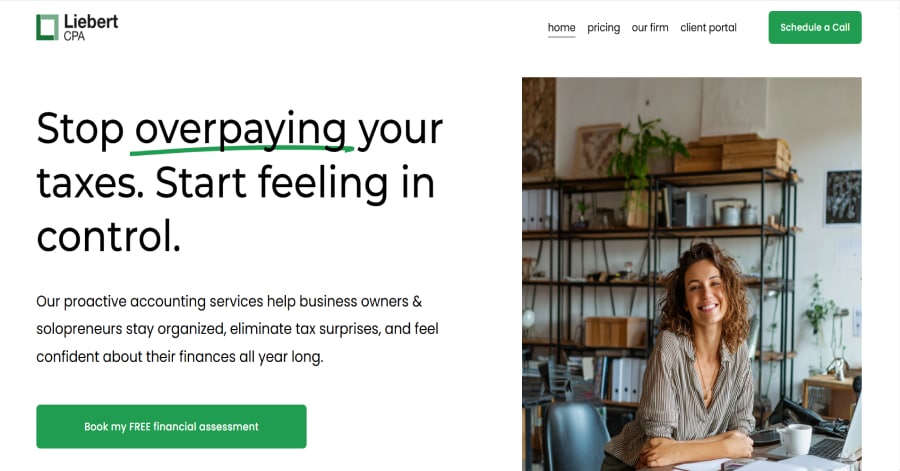
Task: Go to the home nav item
Action: [561, 28]
